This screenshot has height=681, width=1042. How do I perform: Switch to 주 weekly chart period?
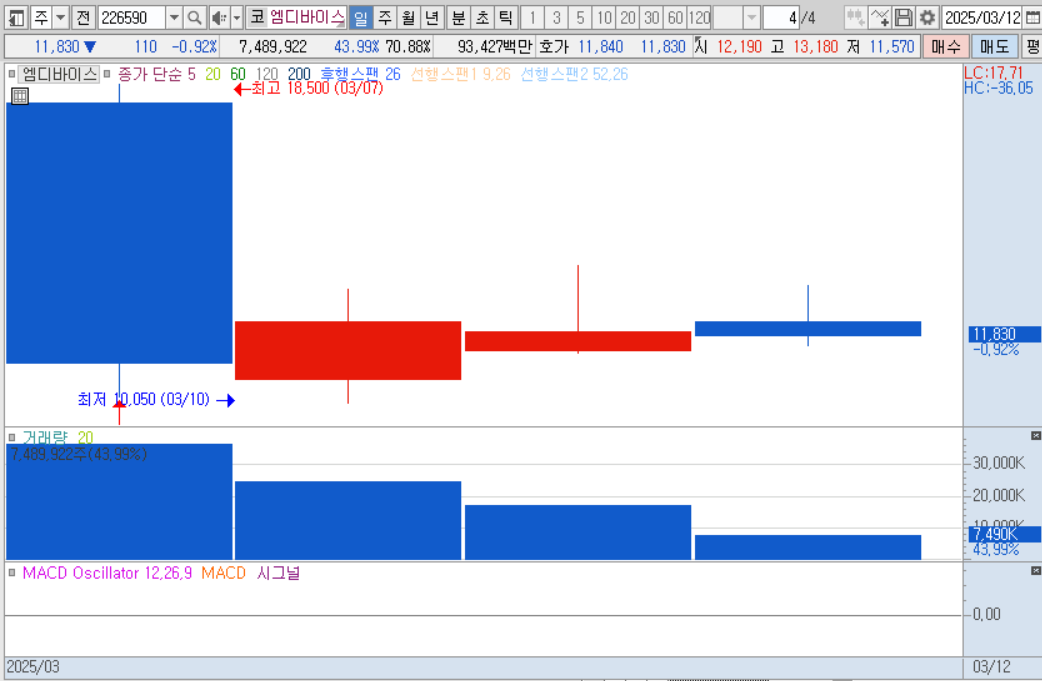coord(385,18)
